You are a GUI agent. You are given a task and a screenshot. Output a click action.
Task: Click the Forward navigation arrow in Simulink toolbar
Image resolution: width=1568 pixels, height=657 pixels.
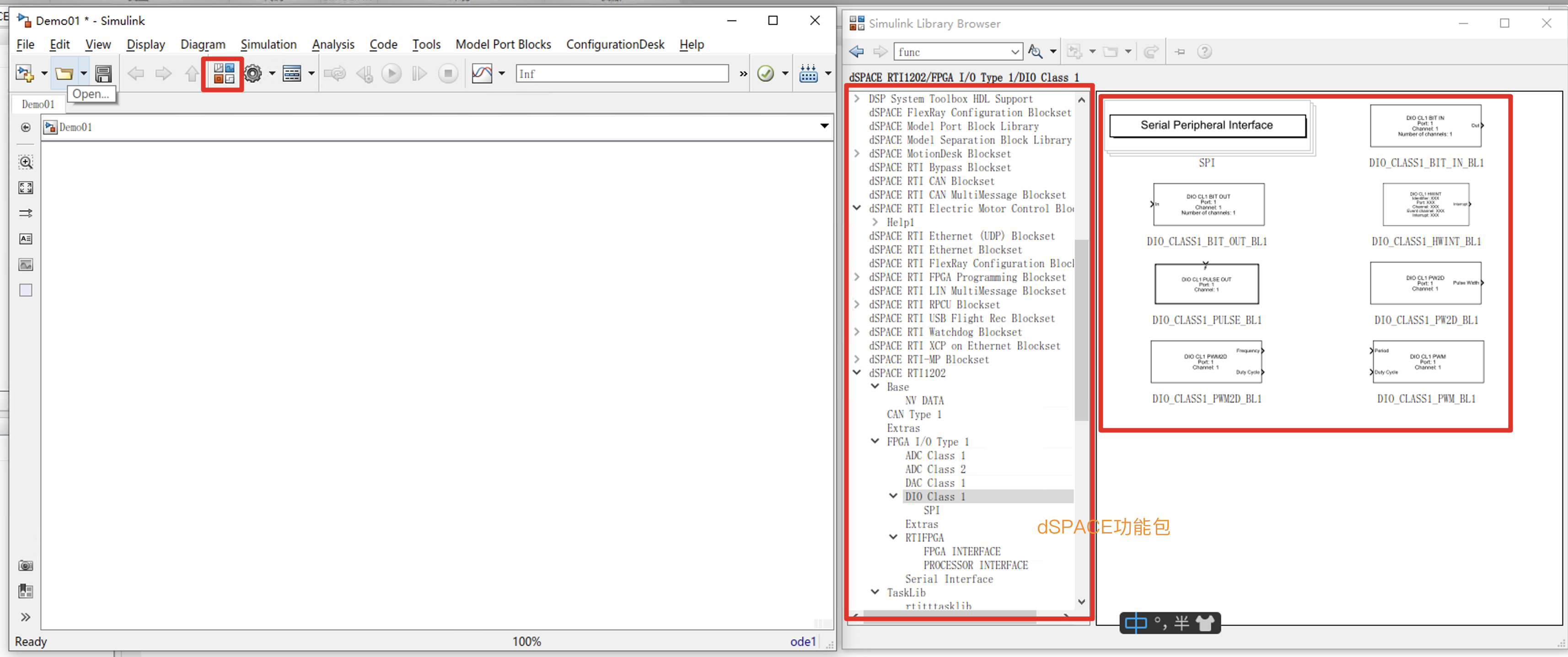[x=164, y=74]
